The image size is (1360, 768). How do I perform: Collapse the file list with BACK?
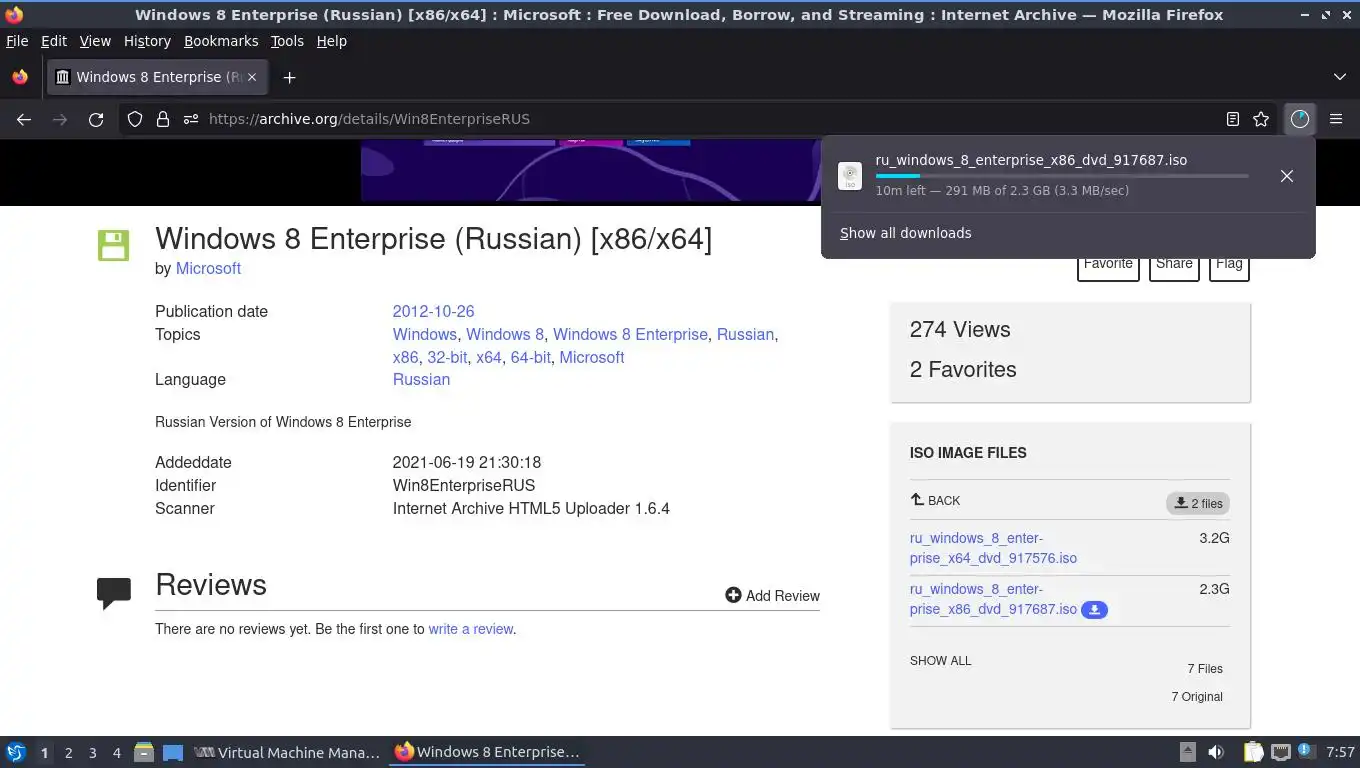pyautogui.click(x=935, y=501)
